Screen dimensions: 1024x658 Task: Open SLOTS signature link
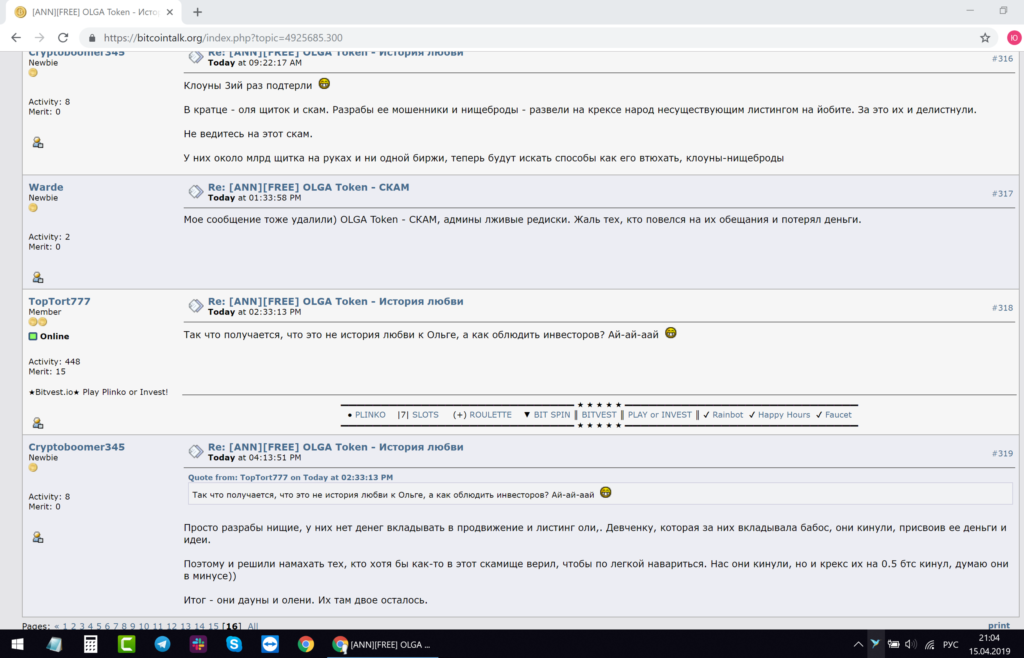point(425,415)
